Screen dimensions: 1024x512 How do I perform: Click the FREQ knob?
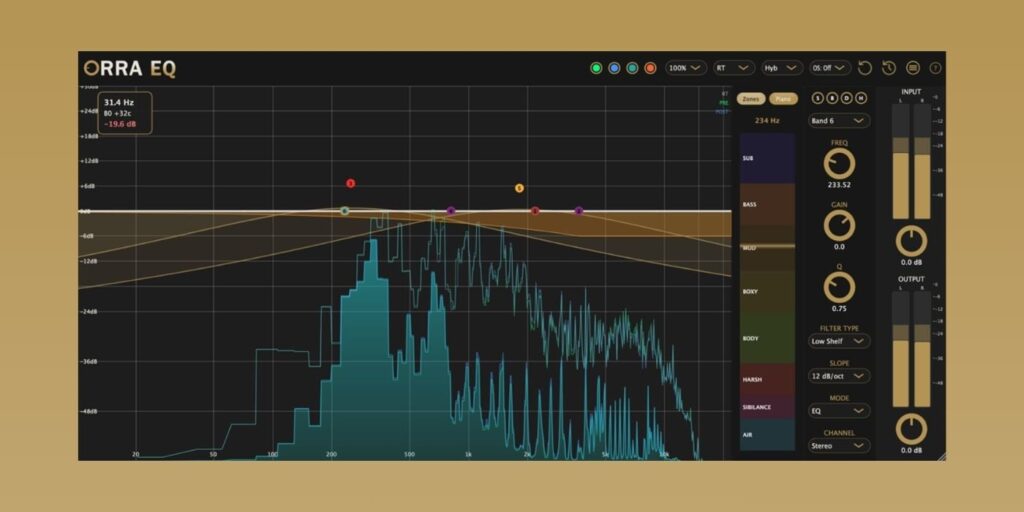[x=839, y=163]
